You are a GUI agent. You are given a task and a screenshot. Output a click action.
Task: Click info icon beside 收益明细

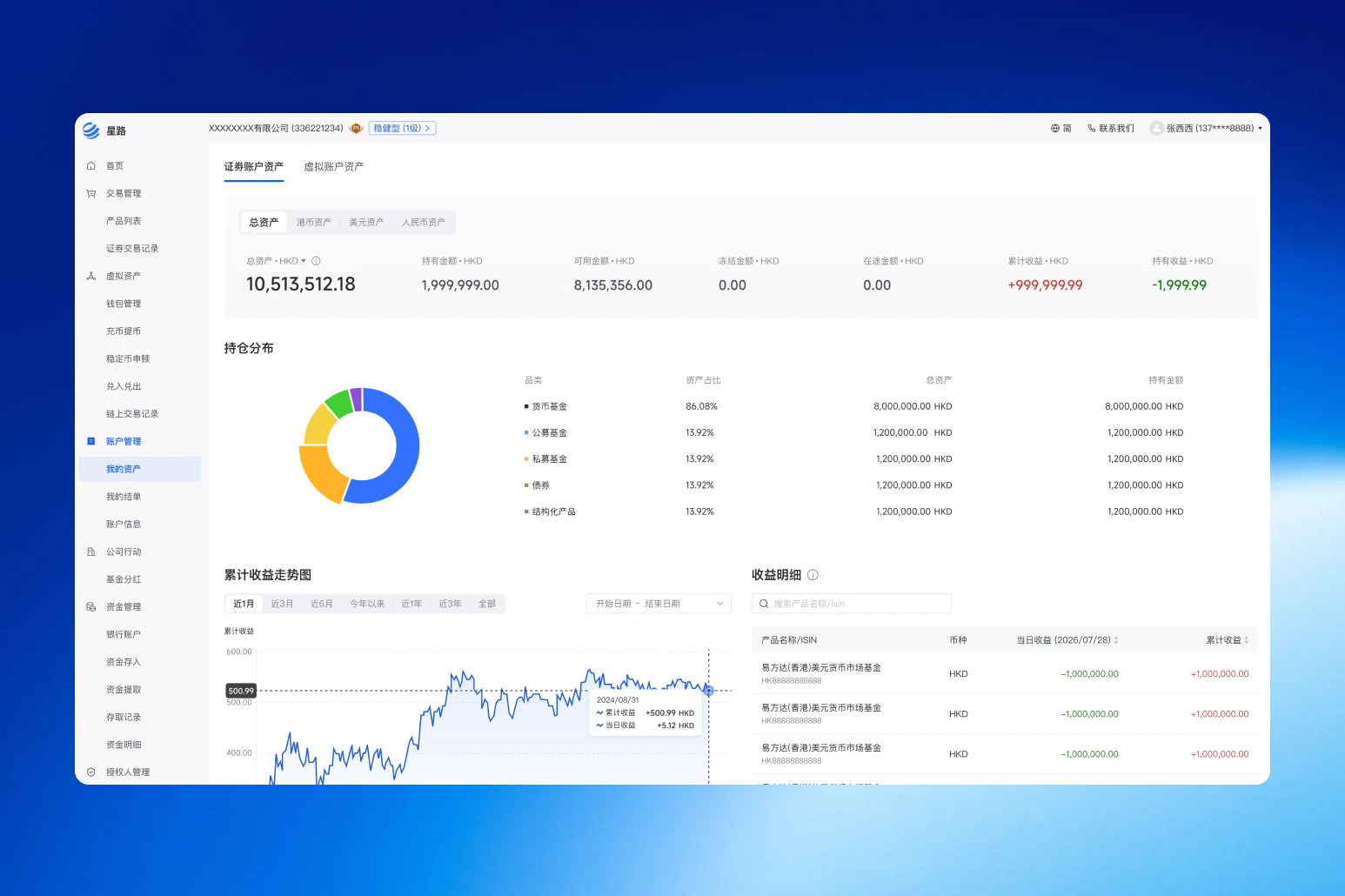(813, 575)
